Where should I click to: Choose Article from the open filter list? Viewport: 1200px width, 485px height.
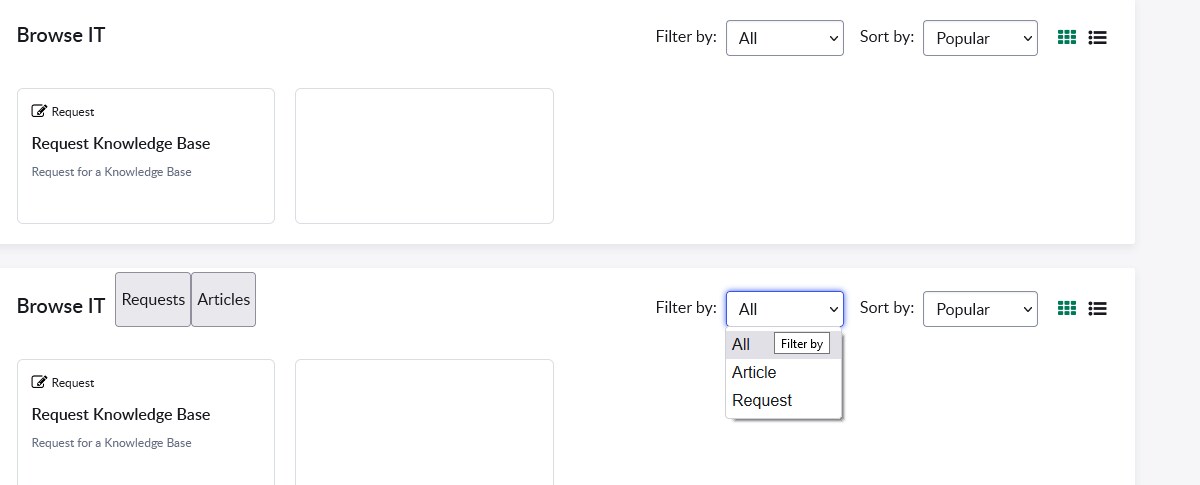point(754,372)
